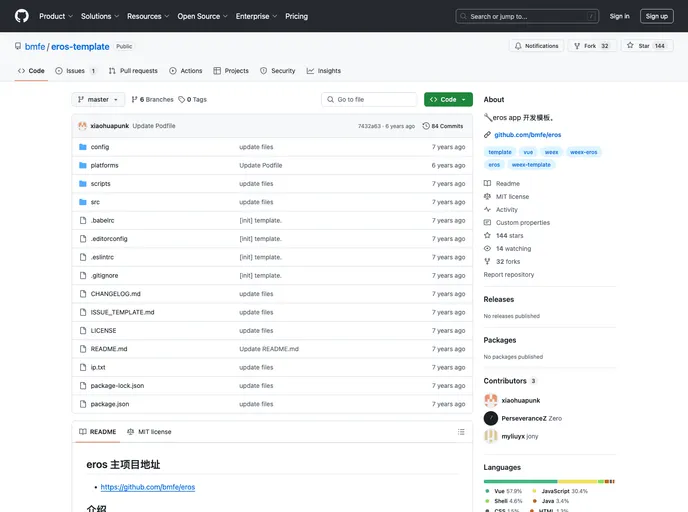Open the green Code dropdown
The width and height of the screenshot is (688, 512).
coord(448,100)
